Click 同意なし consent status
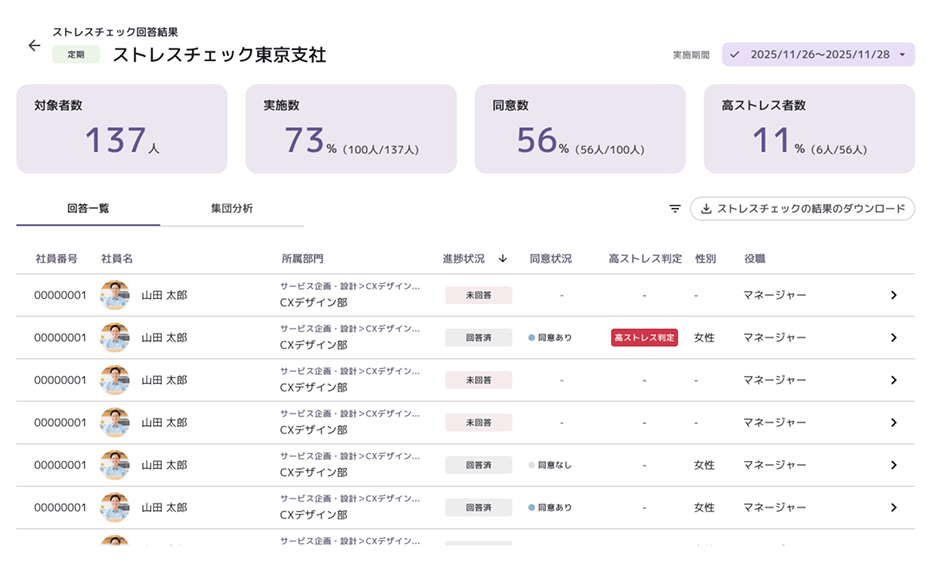This screenshot has width=930, height=568. (x=550, y=465)
